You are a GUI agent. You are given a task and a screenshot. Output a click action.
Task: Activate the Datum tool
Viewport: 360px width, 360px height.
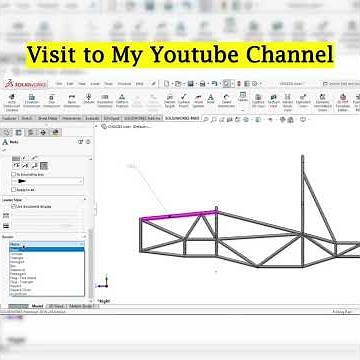coord(89,99)
